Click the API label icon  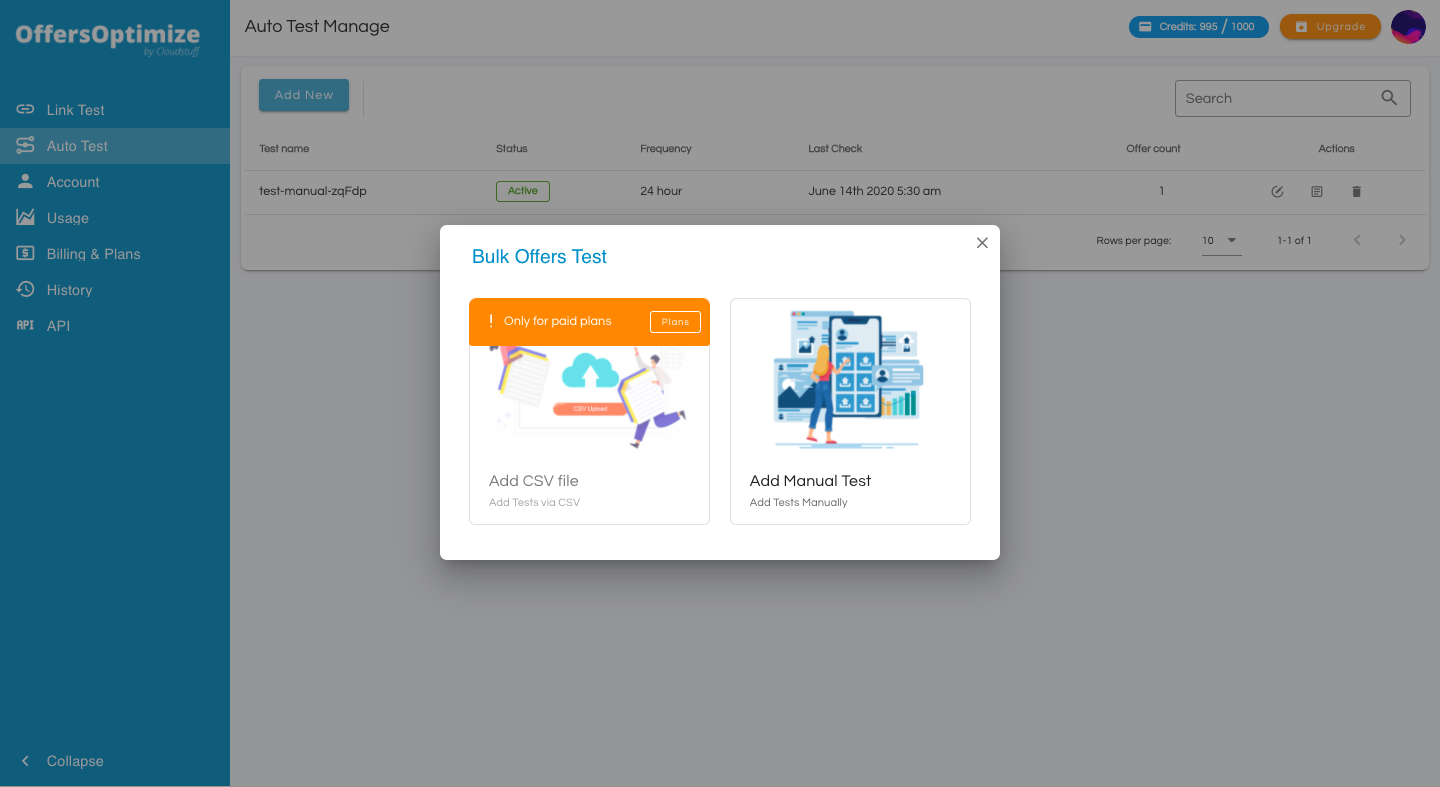(26, 325)
